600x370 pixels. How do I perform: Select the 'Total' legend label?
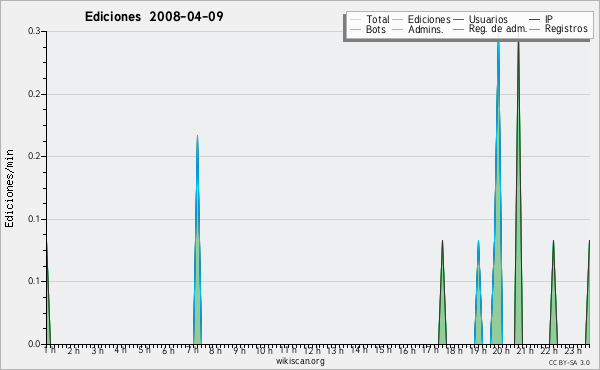(x=378, y=19)
